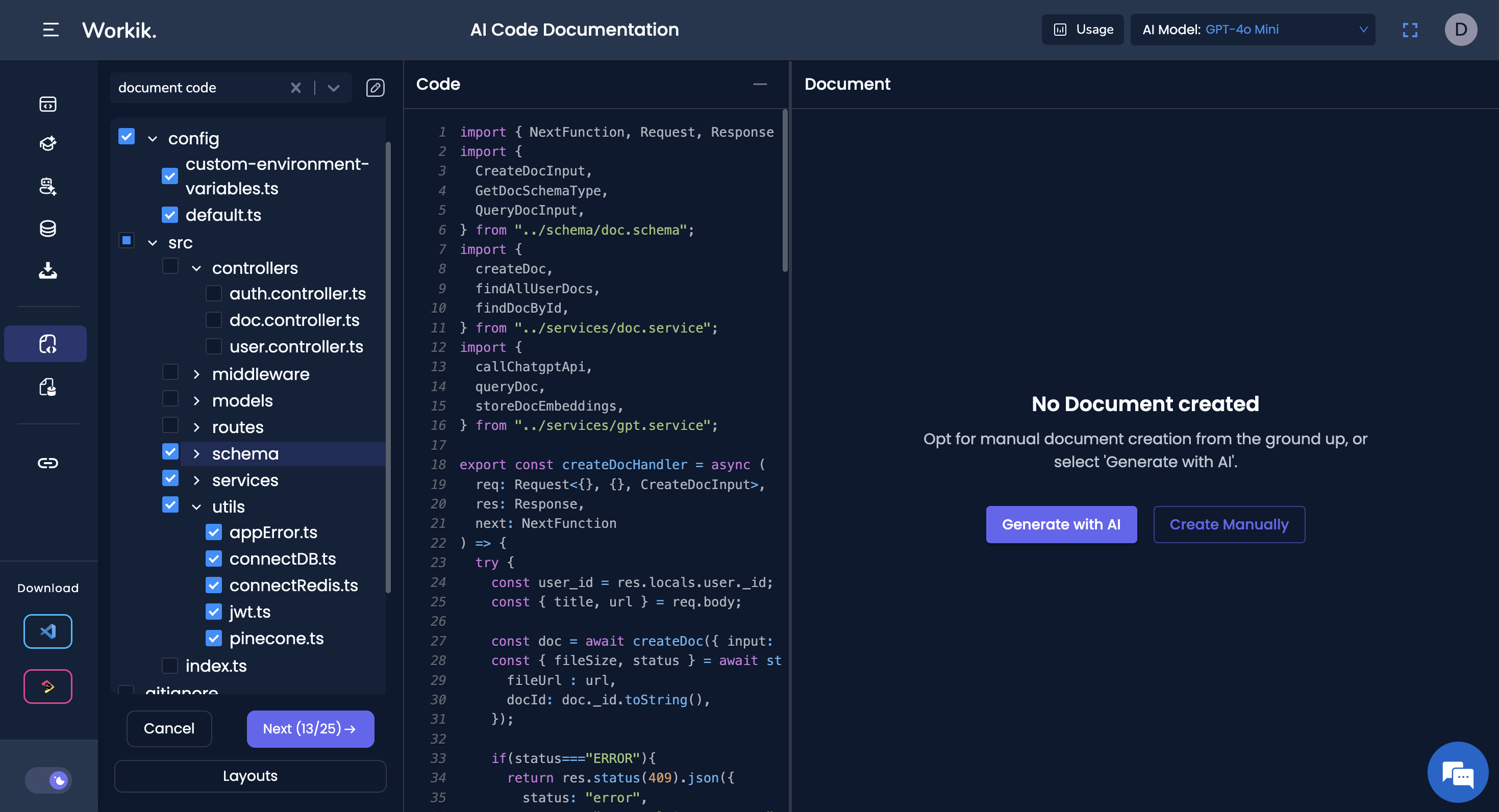Expand the schema folder

196,454
